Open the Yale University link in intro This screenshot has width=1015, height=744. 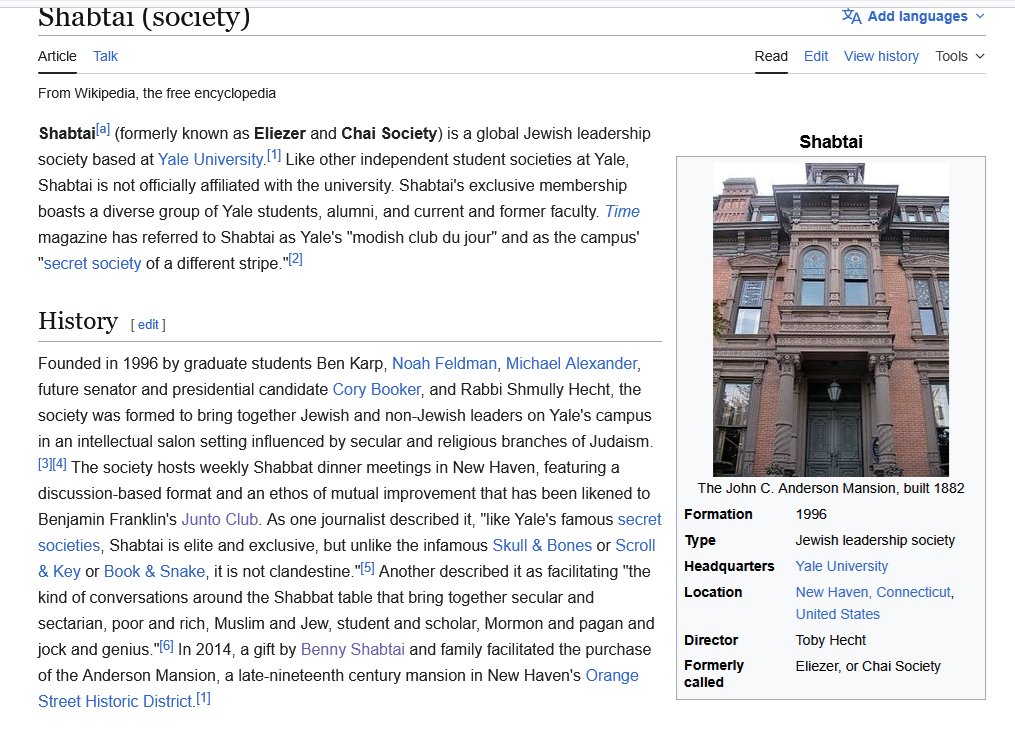coord(210,159)
